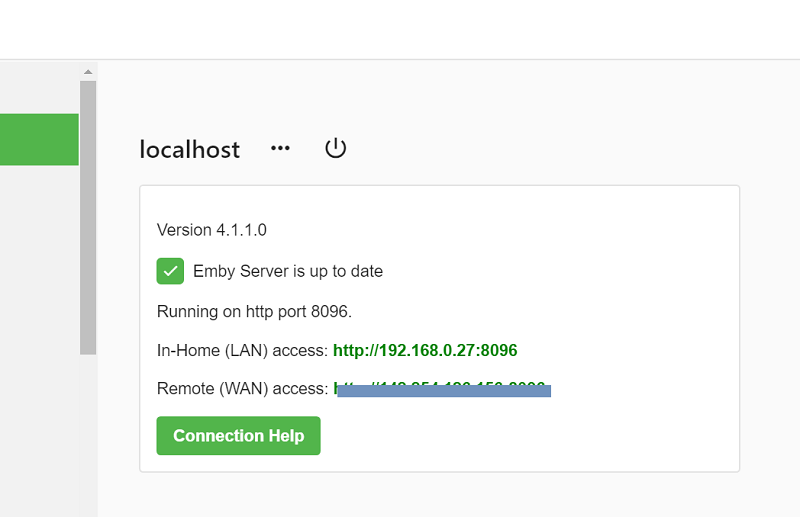Click the Connection Help button
The height and width of the screenshot is (517, 800).
238,435
